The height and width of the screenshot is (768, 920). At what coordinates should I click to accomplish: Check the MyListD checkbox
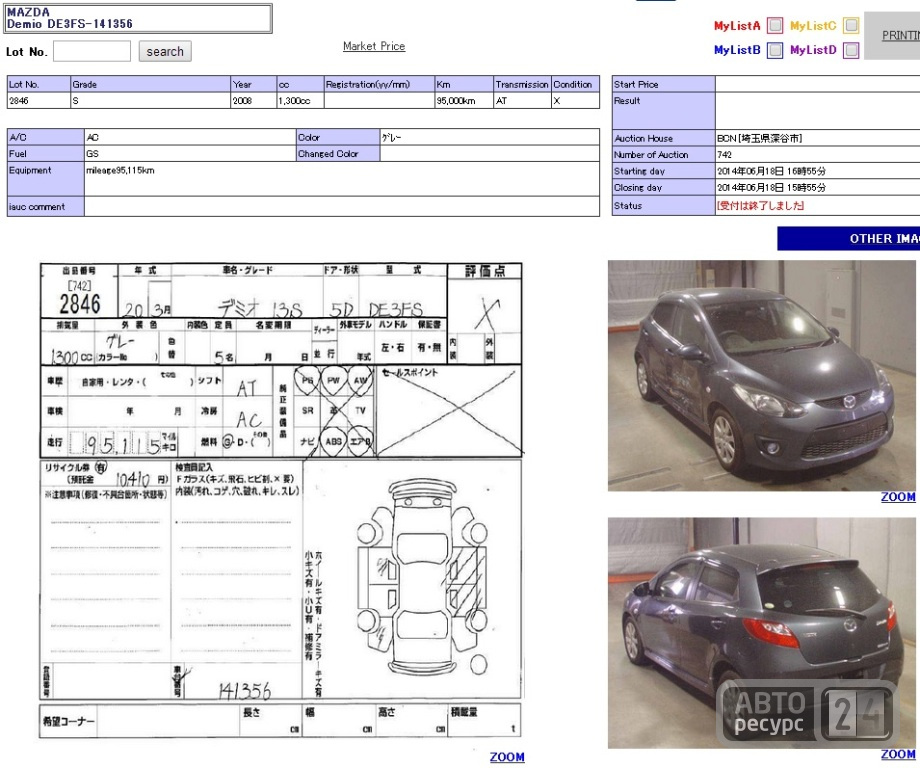click(851, 50)
